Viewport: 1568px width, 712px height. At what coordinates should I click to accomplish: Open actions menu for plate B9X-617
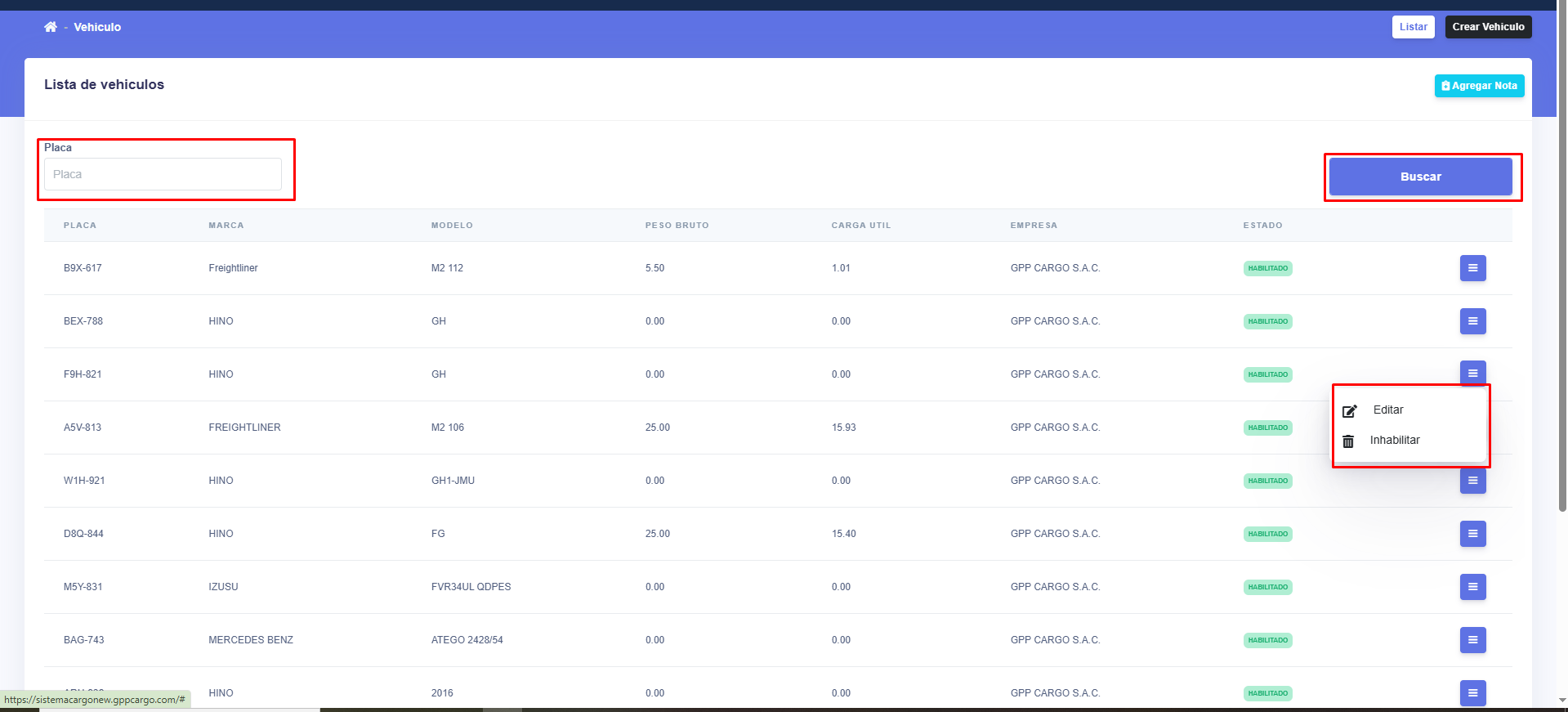[1472, 268]
